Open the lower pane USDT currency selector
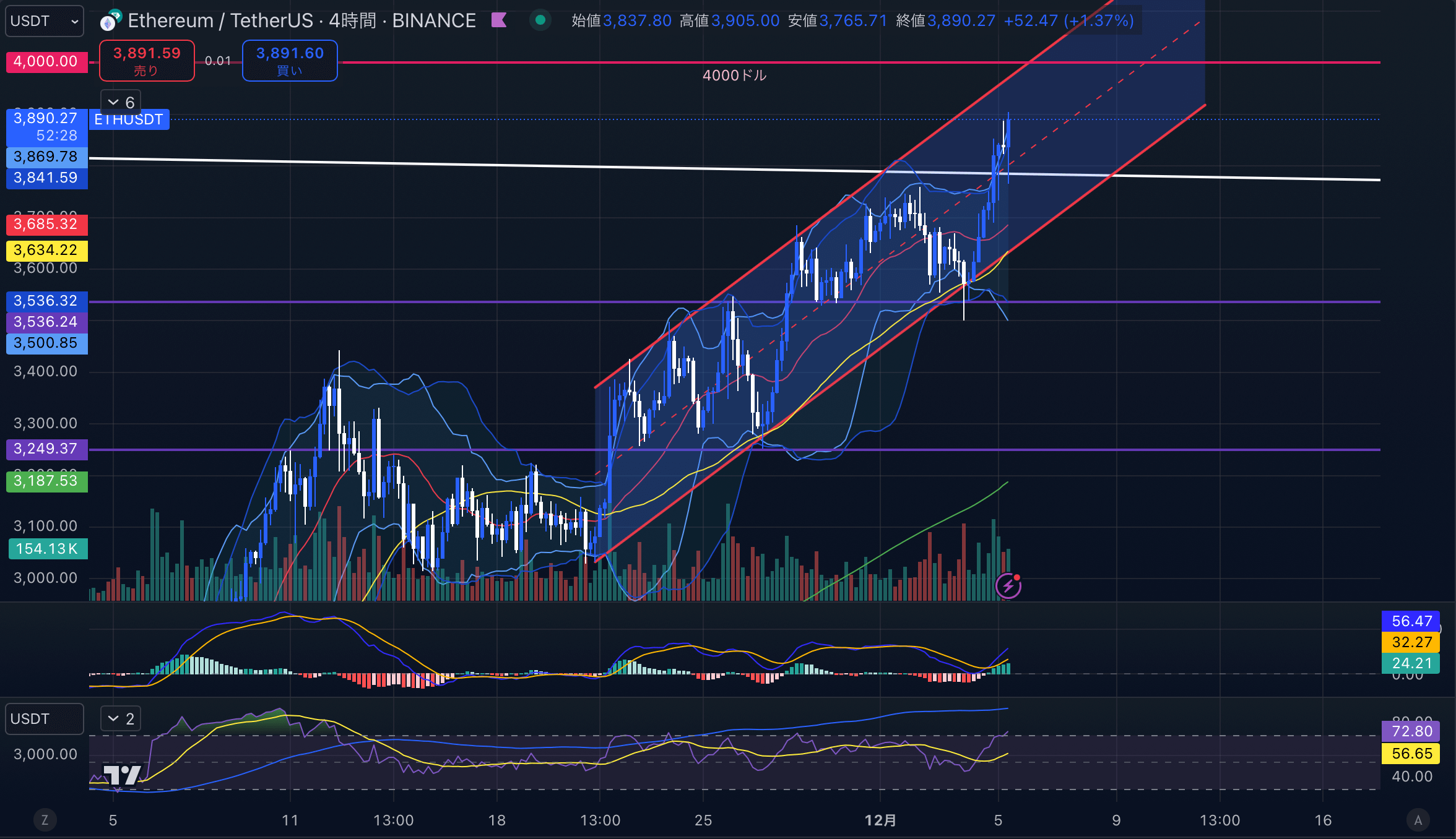The height and width of the screenshot is (839, 1456). (45, 719)
